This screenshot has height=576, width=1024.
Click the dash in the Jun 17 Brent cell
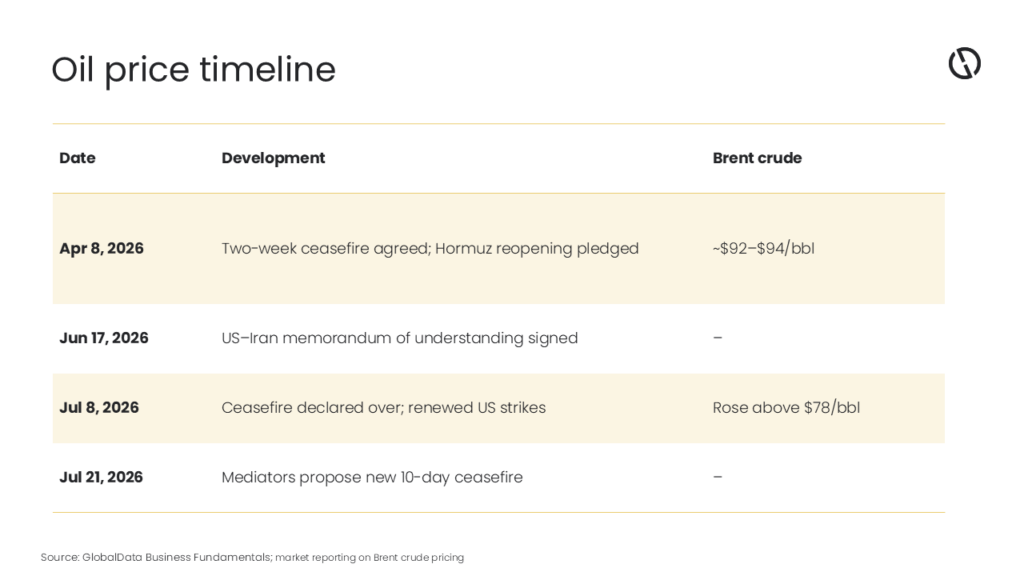click(x=718, y=338)
